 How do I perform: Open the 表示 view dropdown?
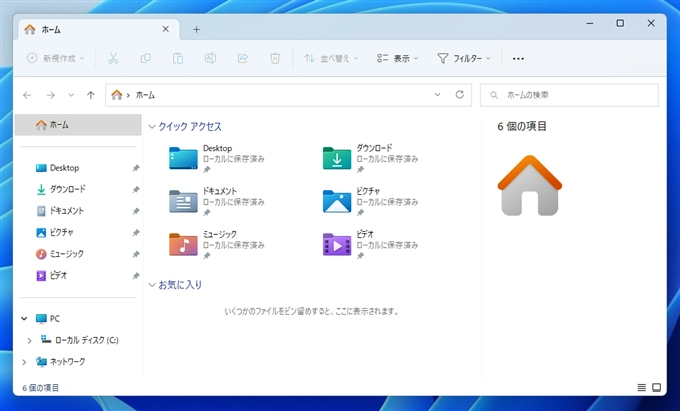(398, 58)
